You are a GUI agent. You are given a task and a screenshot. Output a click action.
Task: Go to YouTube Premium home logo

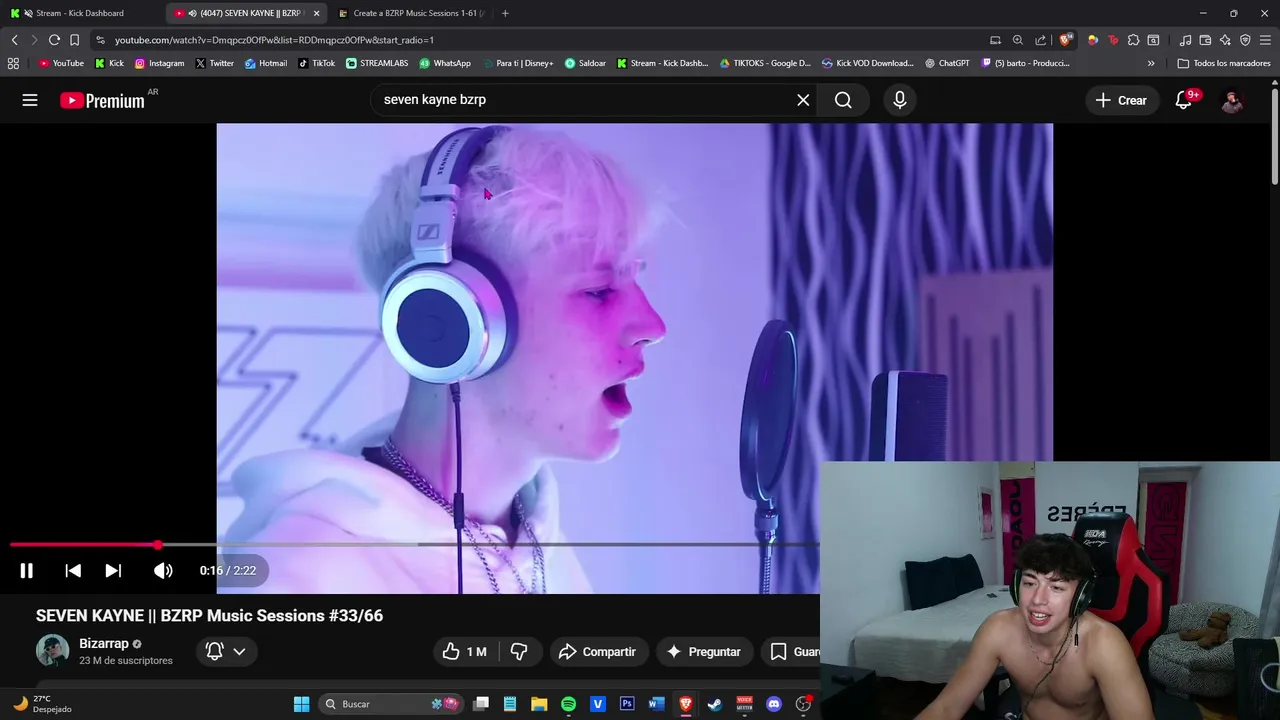coord(102,100)
